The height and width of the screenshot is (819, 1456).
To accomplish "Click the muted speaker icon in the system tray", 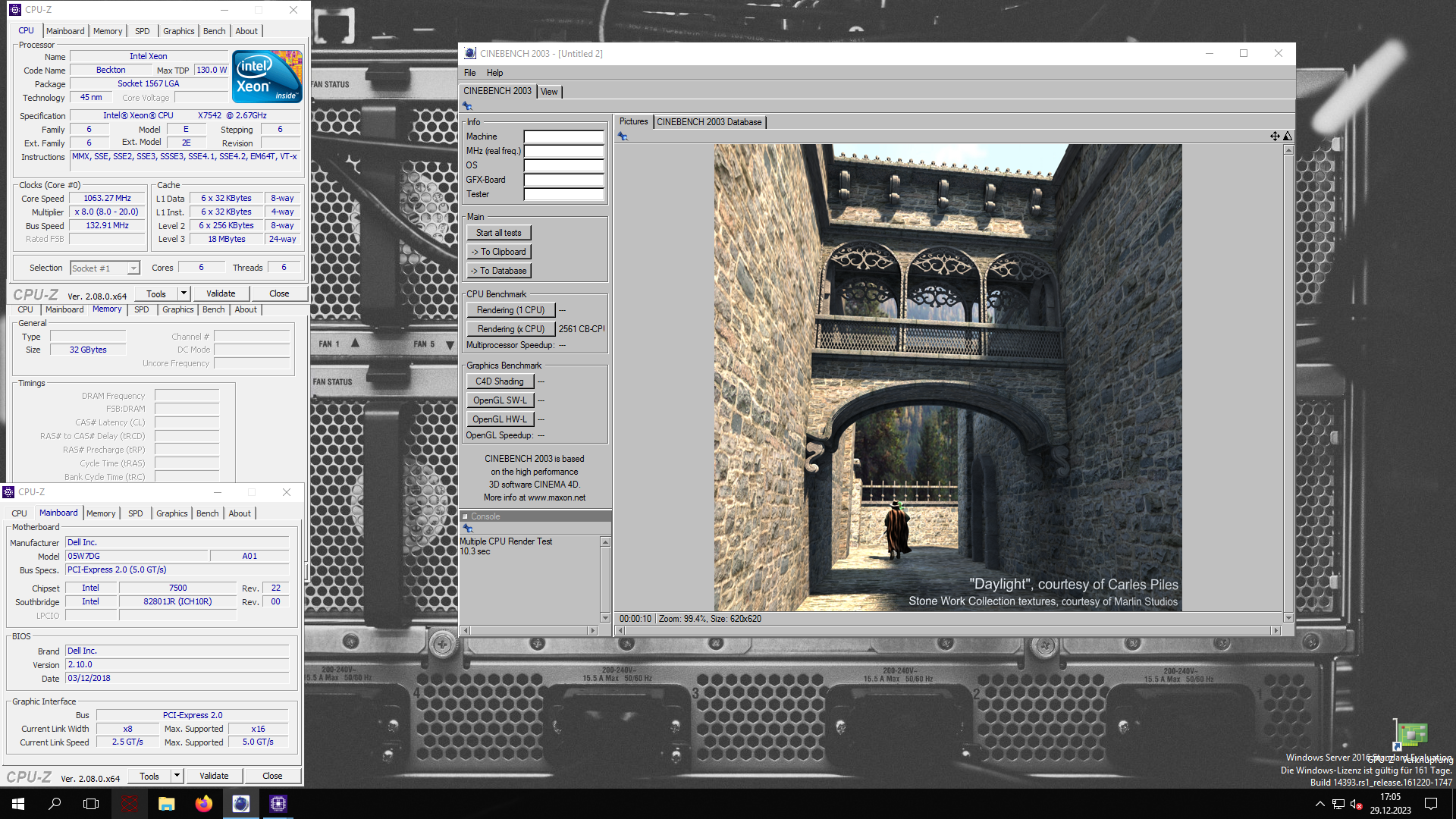I will (x=1357, y=804).
